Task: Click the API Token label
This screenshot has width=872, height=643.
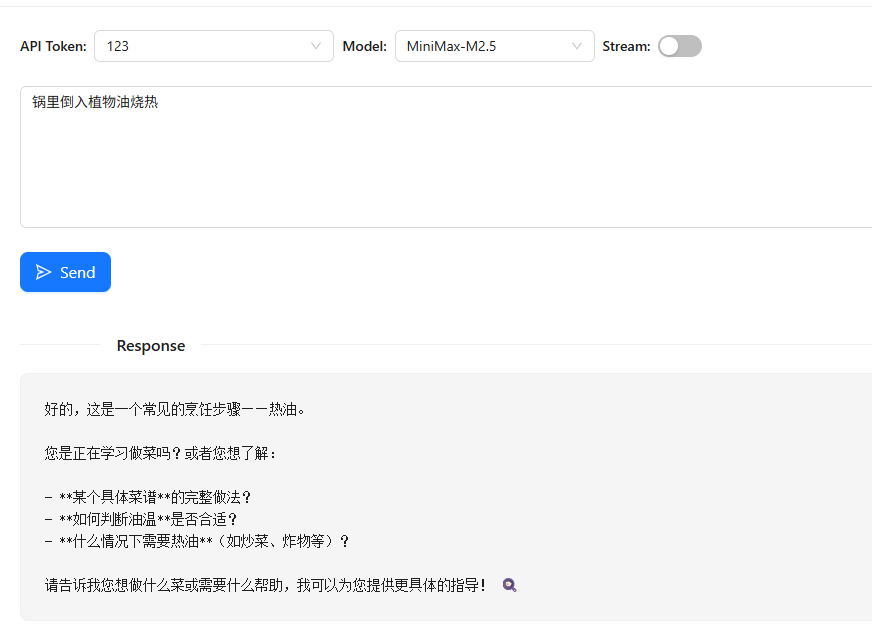Action: 53,46
